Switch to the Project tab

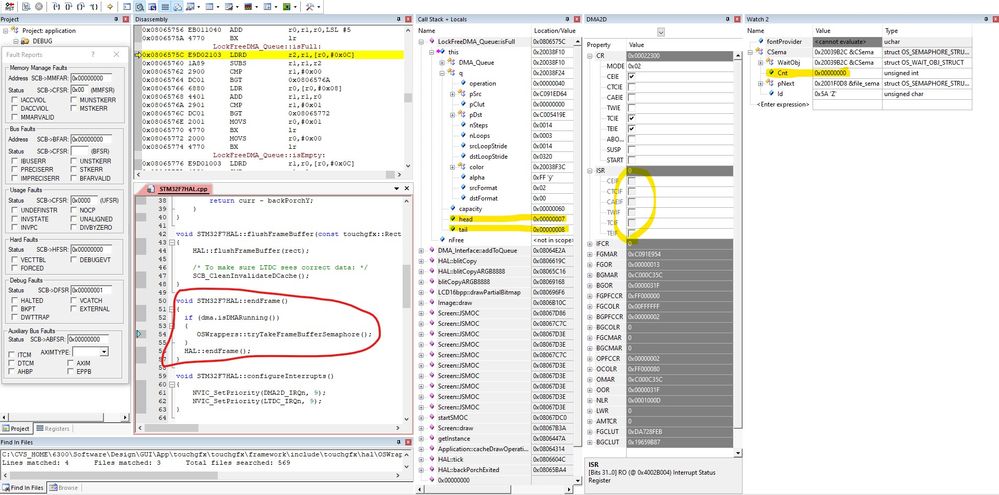pyautogui.click(x=16, y=429)
